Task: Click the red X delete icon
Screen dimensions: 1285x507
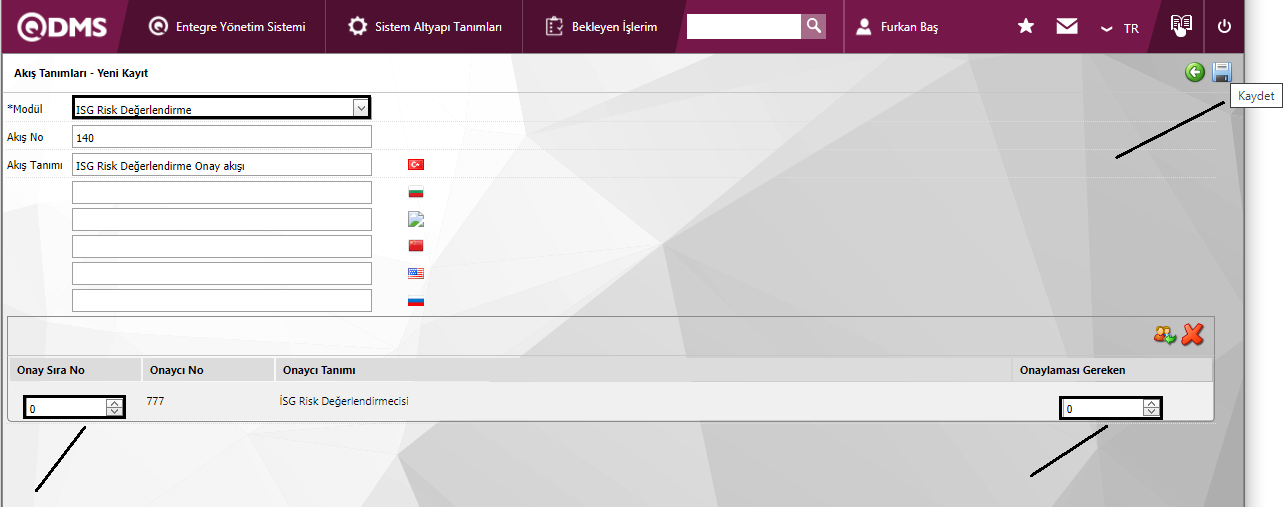Action: (x=1192, y=335)
